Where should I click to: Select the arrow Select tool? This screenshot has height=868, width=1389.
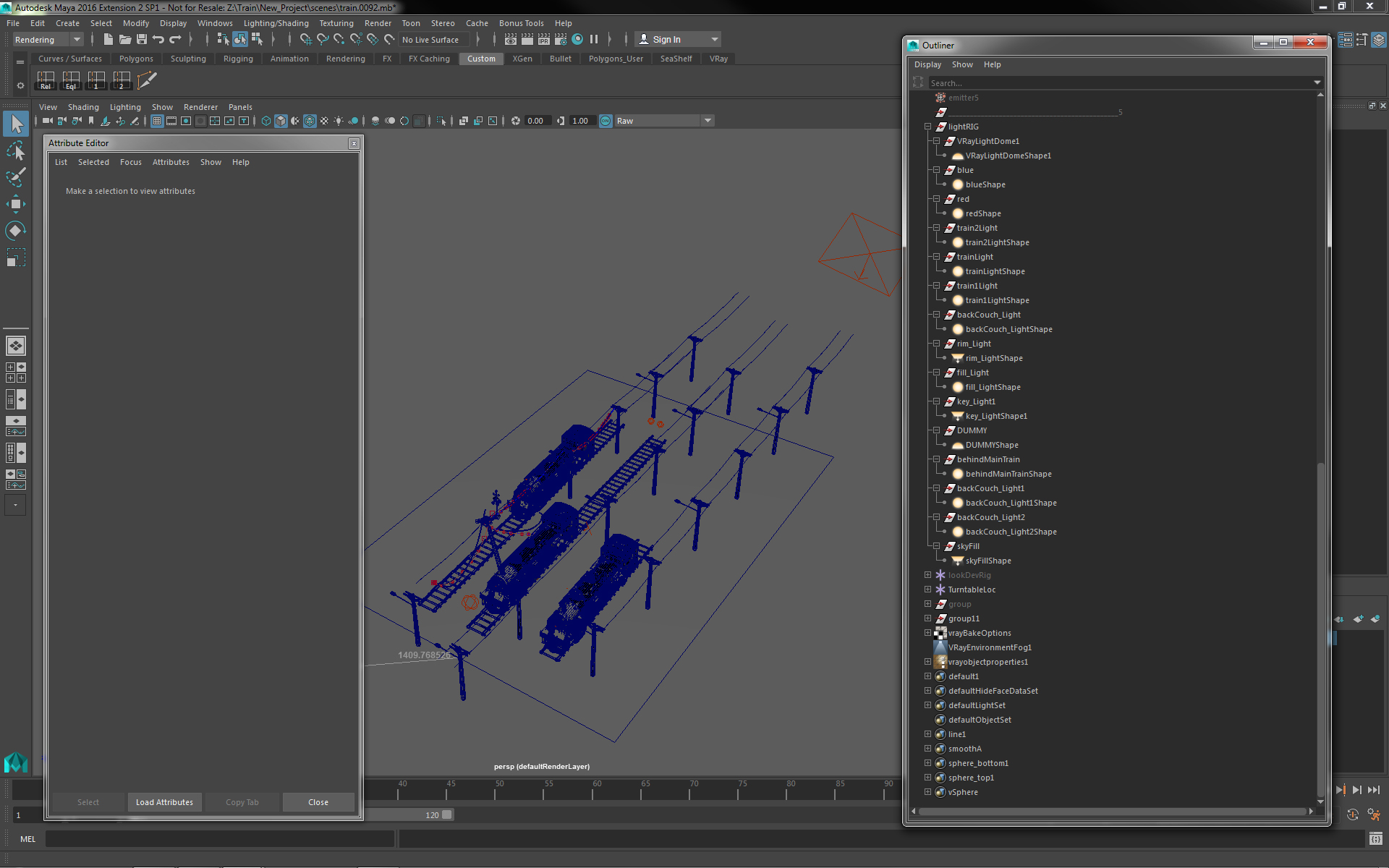tap(16, 124)
